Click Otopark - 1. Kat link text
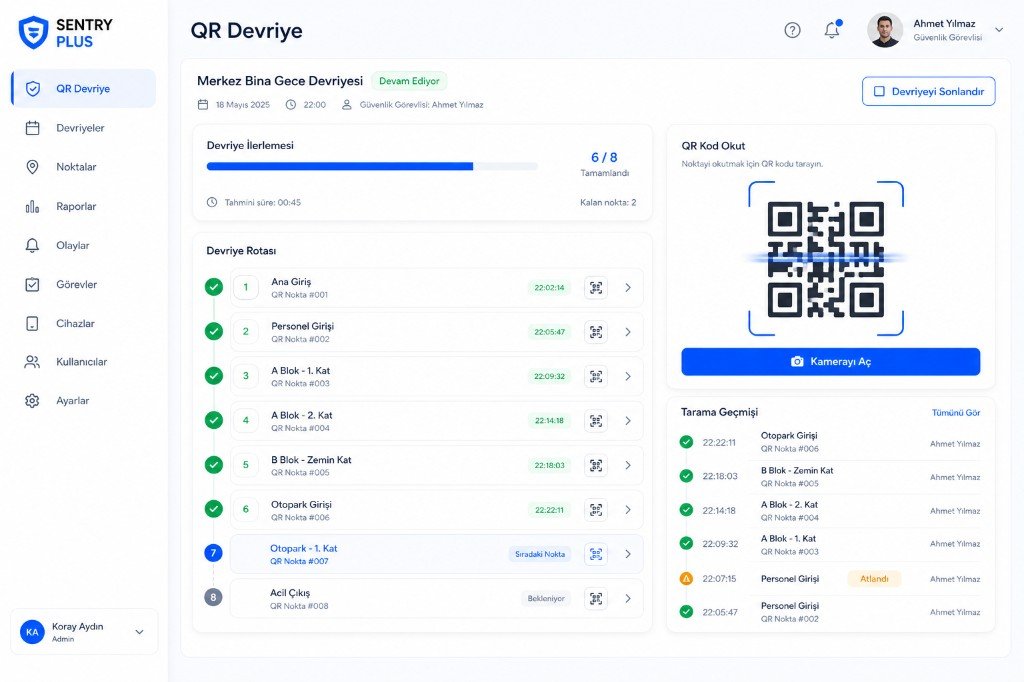Screen dimensions: 1024x682 tap(304, 548)
